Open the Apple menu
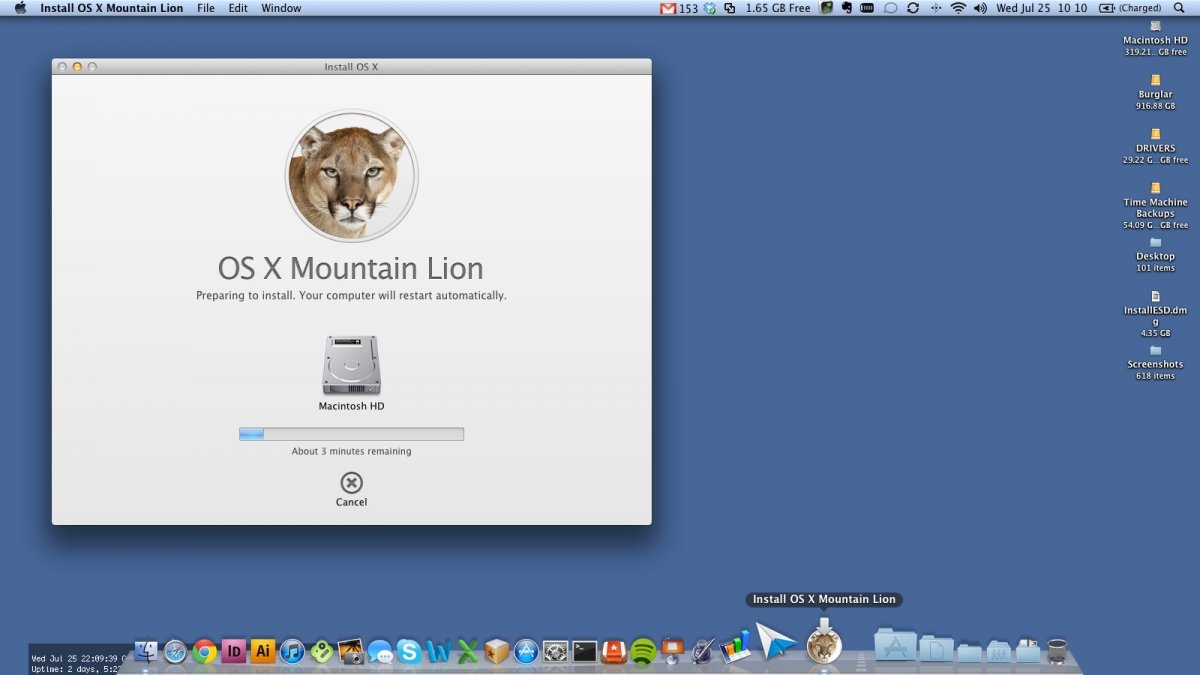The image size is (1200, 675). click(20, 8)
